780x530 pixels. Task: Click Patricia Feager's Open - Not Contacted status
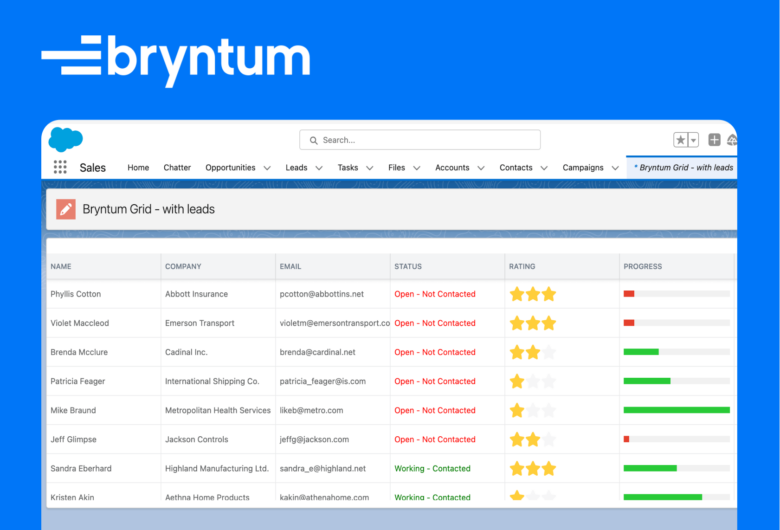435,381
